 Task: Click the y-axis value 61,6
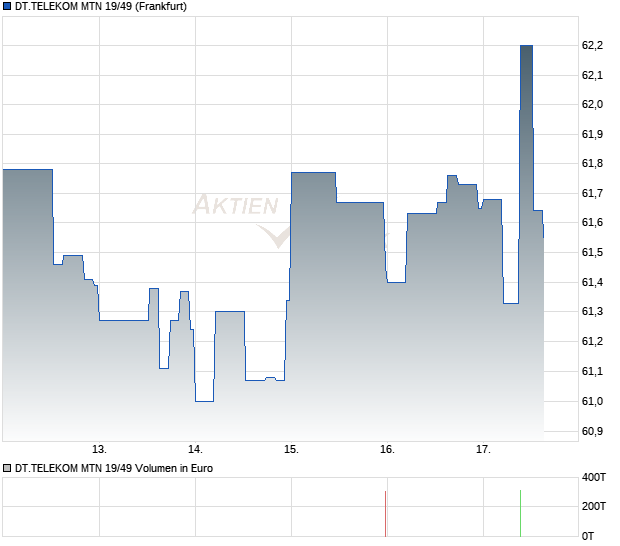coord(592,223)
